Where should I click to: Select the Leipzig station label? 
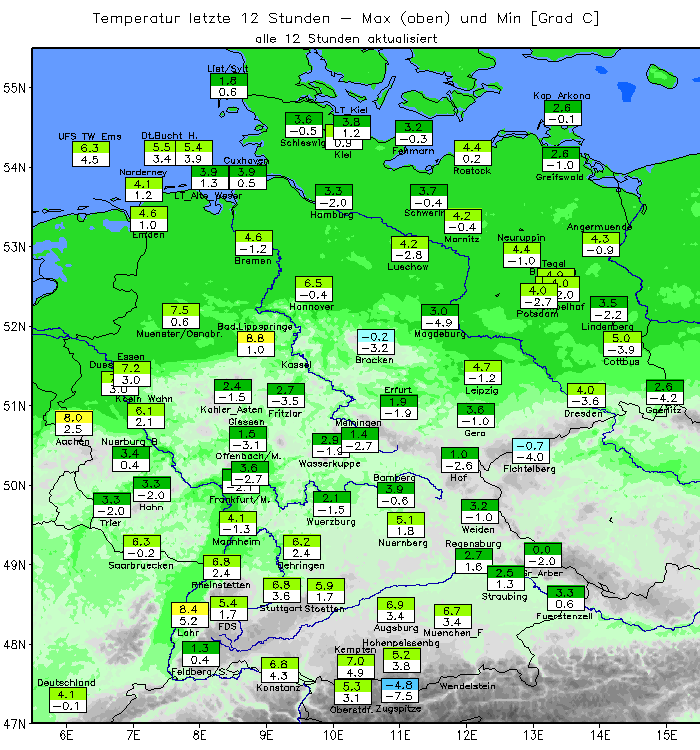click(482, 390)
